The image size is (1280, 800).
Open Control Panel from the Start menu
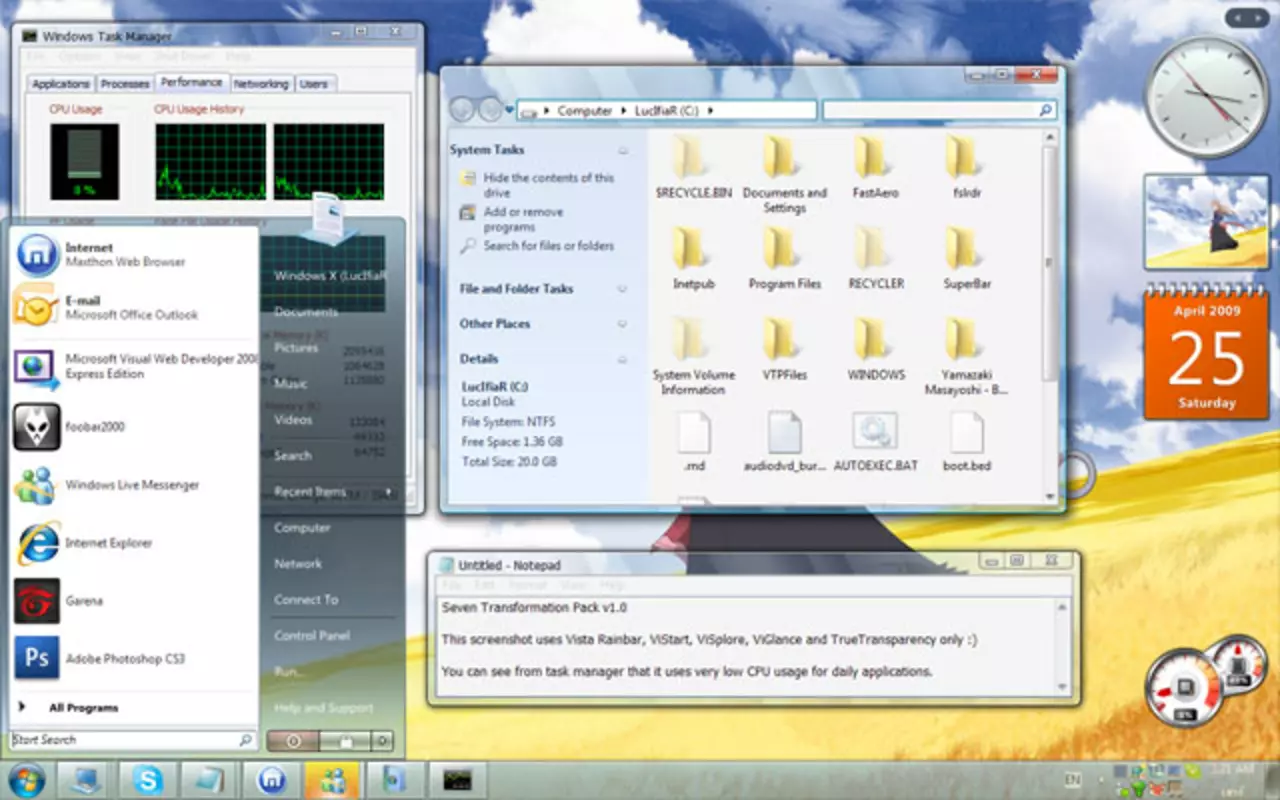coord(312,636)
